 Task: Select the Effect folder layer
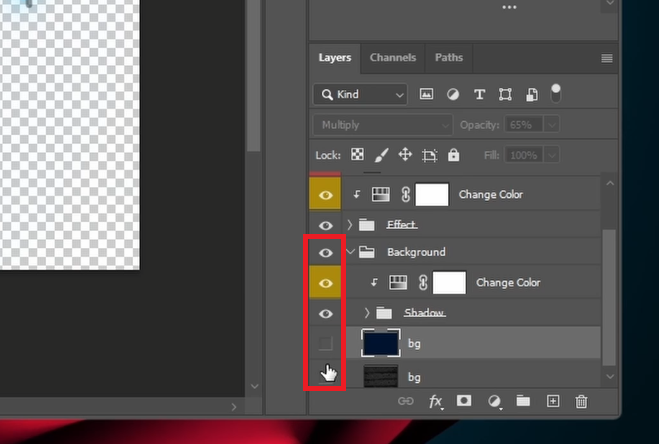473,225
